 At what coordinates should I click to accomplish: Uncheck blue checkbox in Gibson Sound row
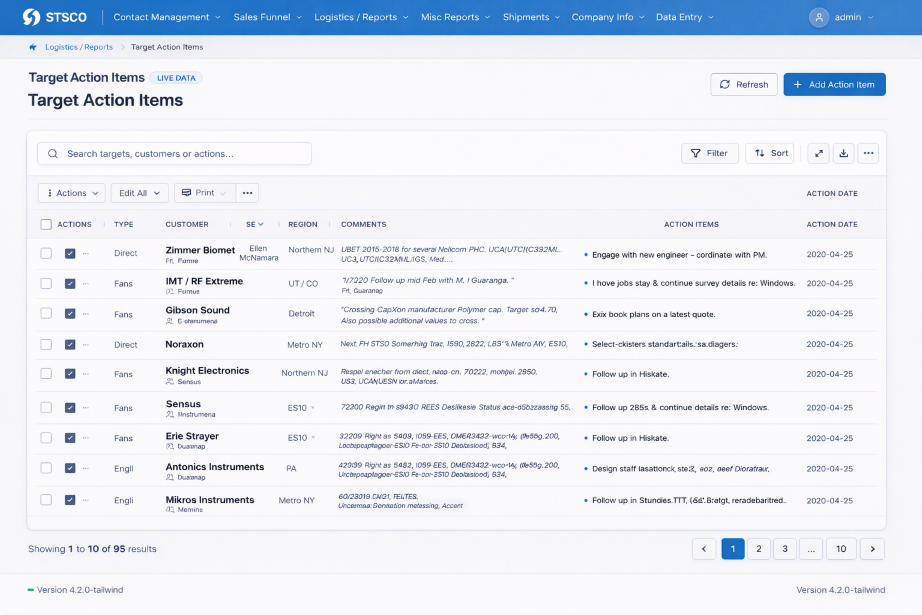point(70,313)
